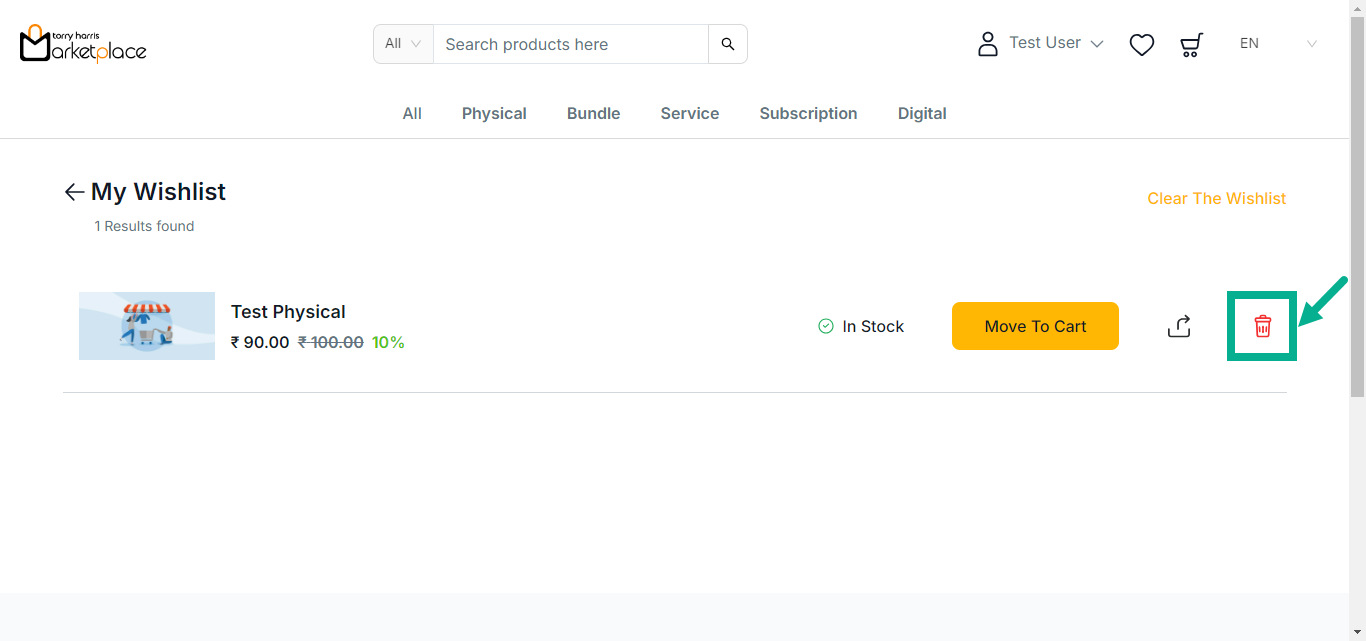This screenshot has width=1366, height=641.
Task: Click the Torry Harris Marketplace logo
Action: point(83,44)
